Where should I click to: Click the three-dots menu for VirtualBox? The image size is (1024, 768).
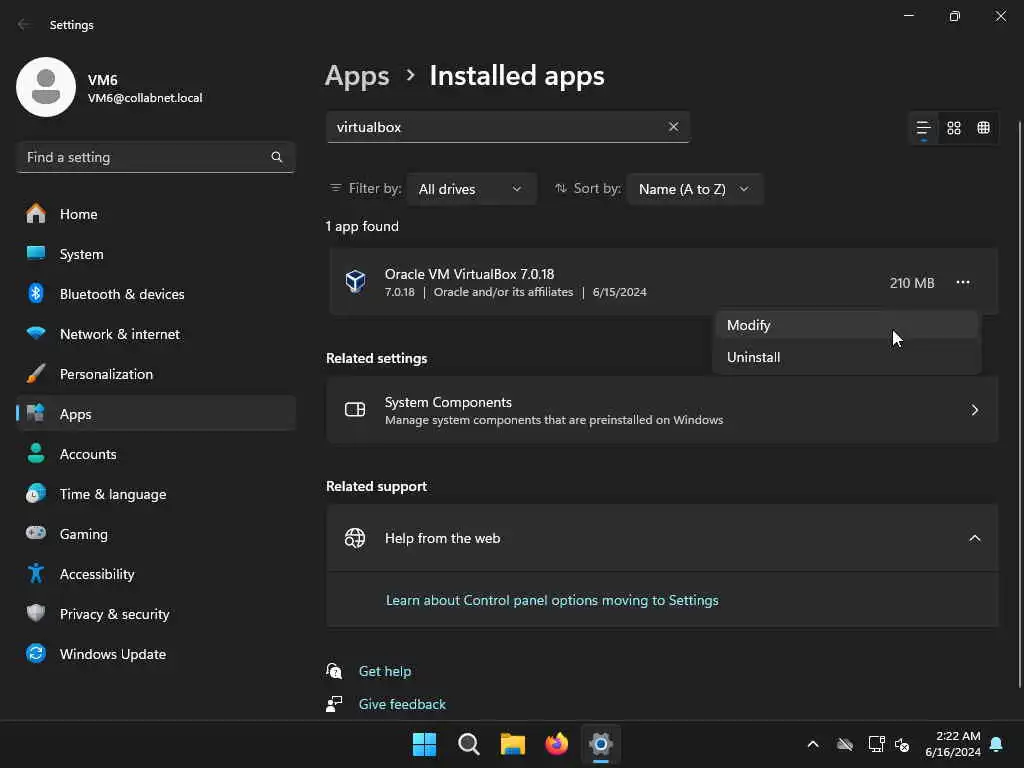pos(962,283)
